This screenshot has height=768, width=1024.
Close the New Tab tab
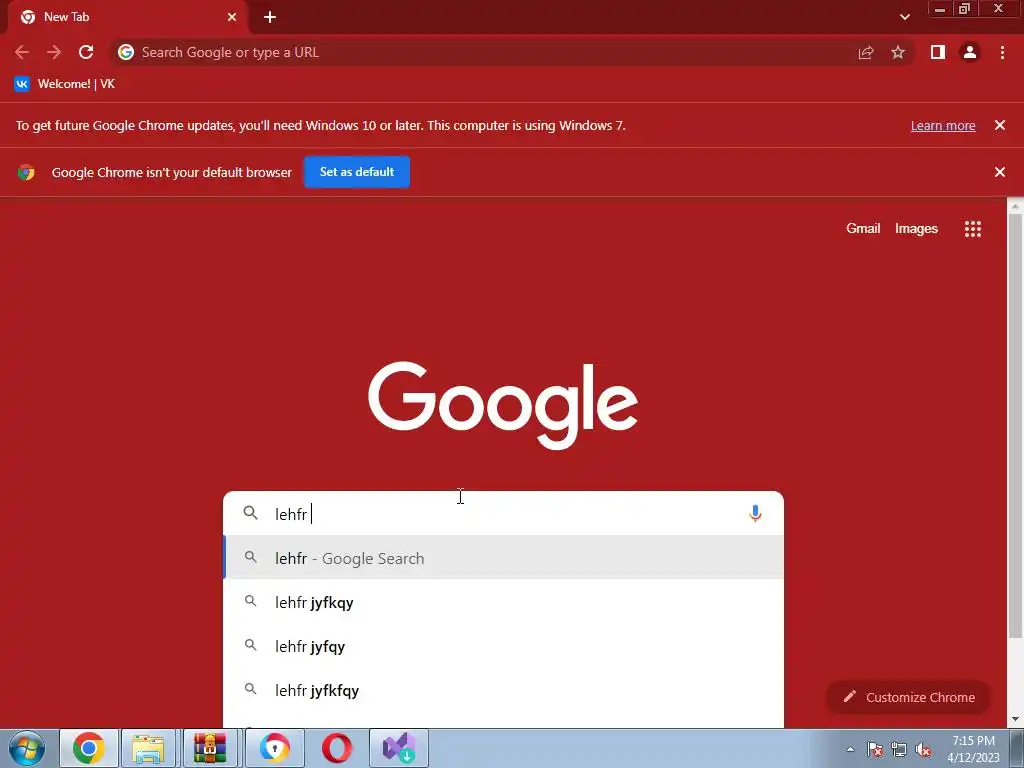232,17
